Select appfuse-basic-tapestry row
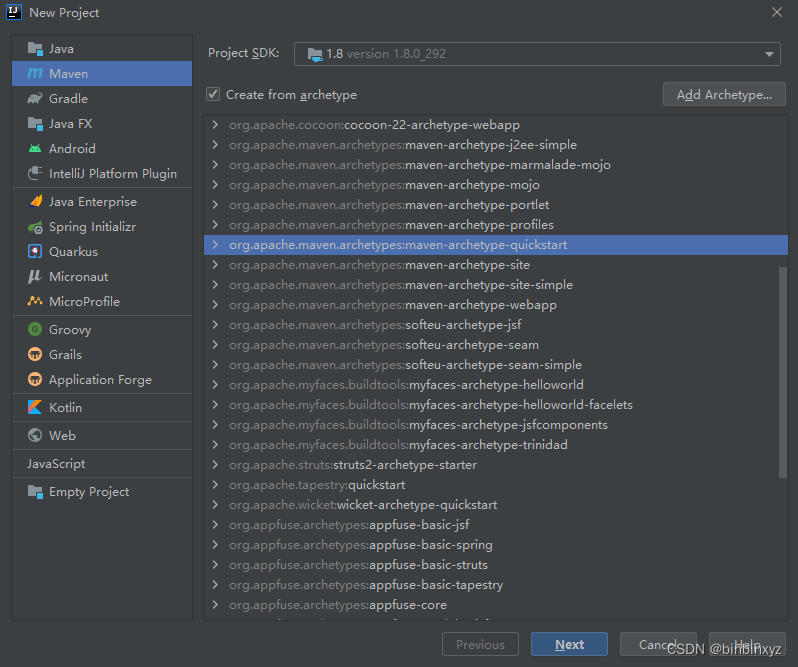Viewport: 798px width, 667px height. tap(496, 585)
